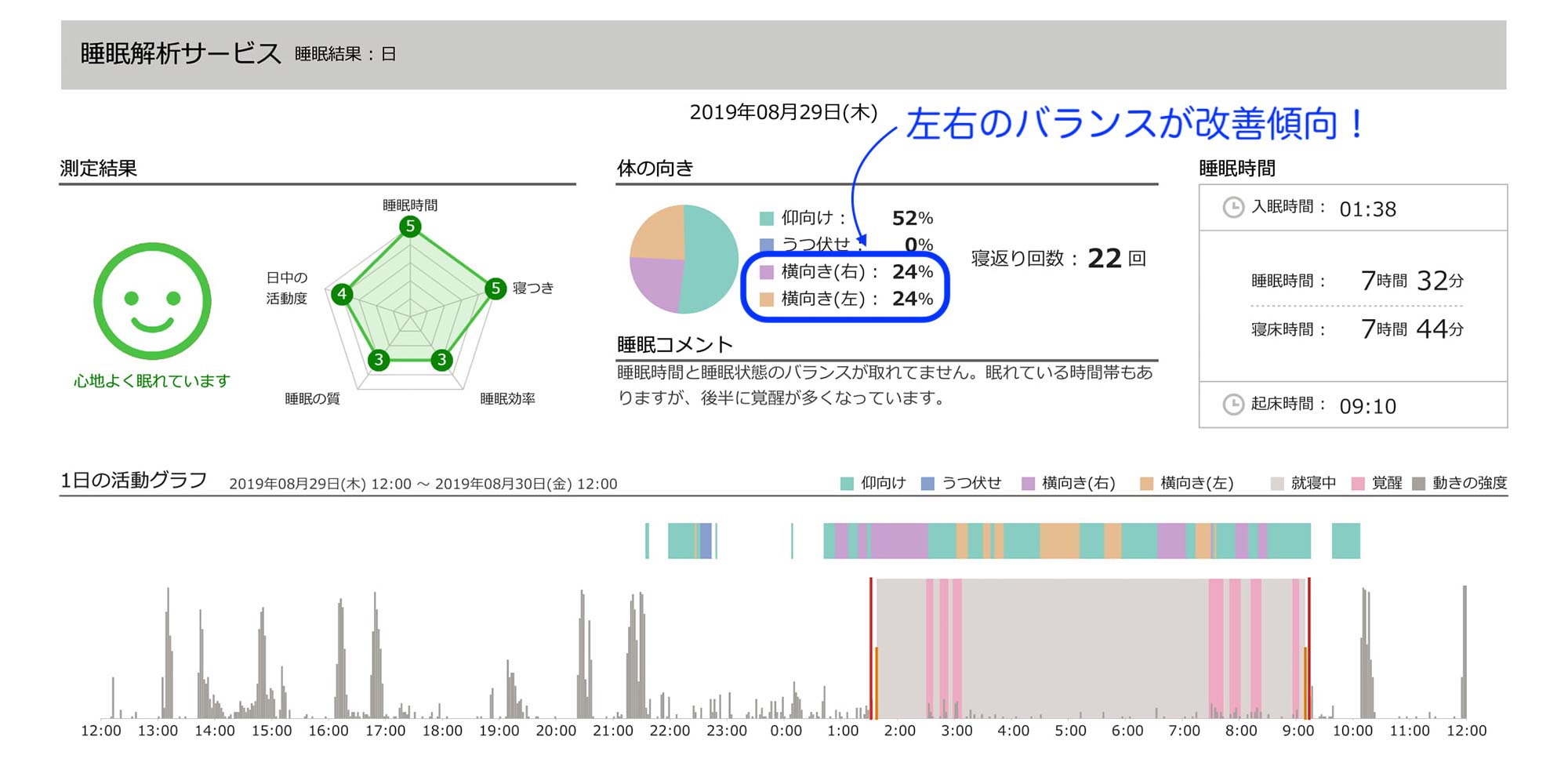Click the 寝床時間 value 7時間 44分
Viewport: 1568px width, 784px height.
pos(1412,328)
